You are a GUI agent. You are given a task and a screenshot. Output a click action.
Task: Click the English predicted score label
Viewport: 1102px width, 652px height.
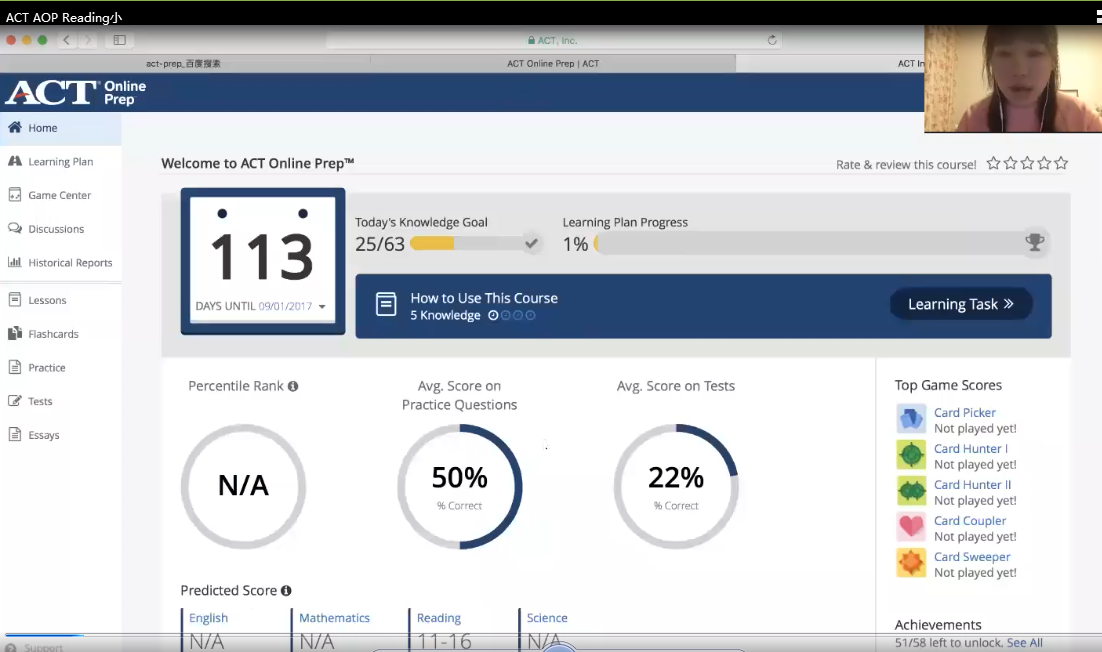208,618
